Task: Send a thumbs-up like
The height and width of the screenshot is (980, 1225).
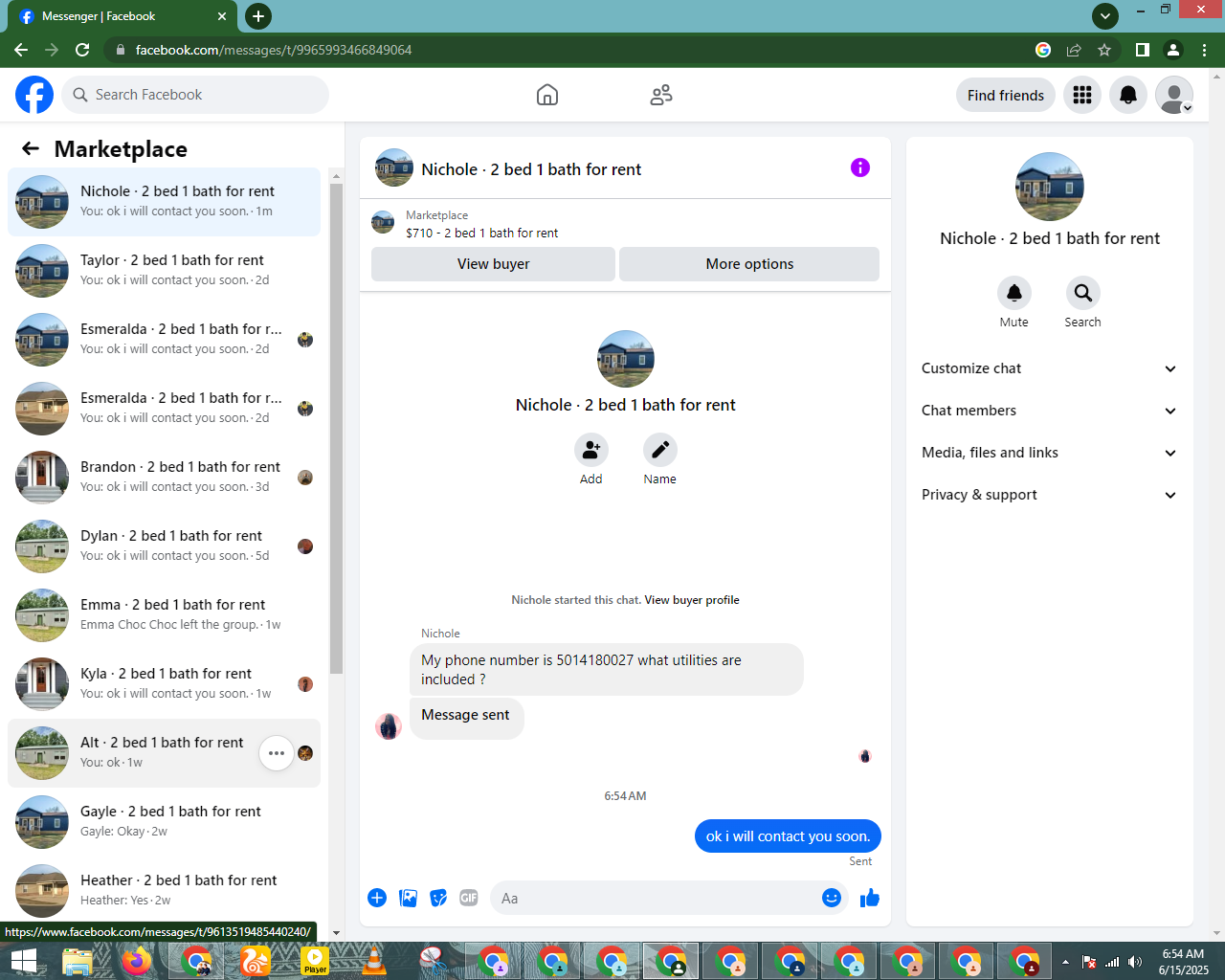Action: pos(870,898)
